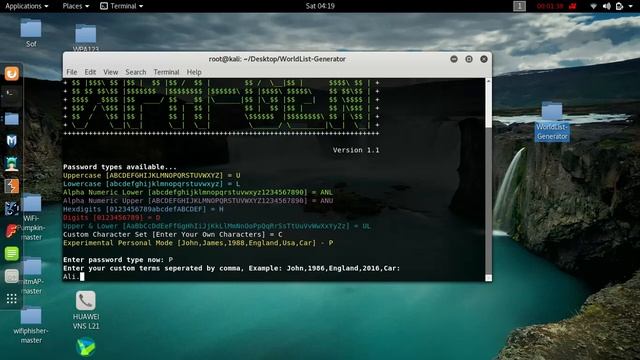Click the Alpha Numeric Upper line
This screenshot has width=640, height=360.
tap(198, 201)
